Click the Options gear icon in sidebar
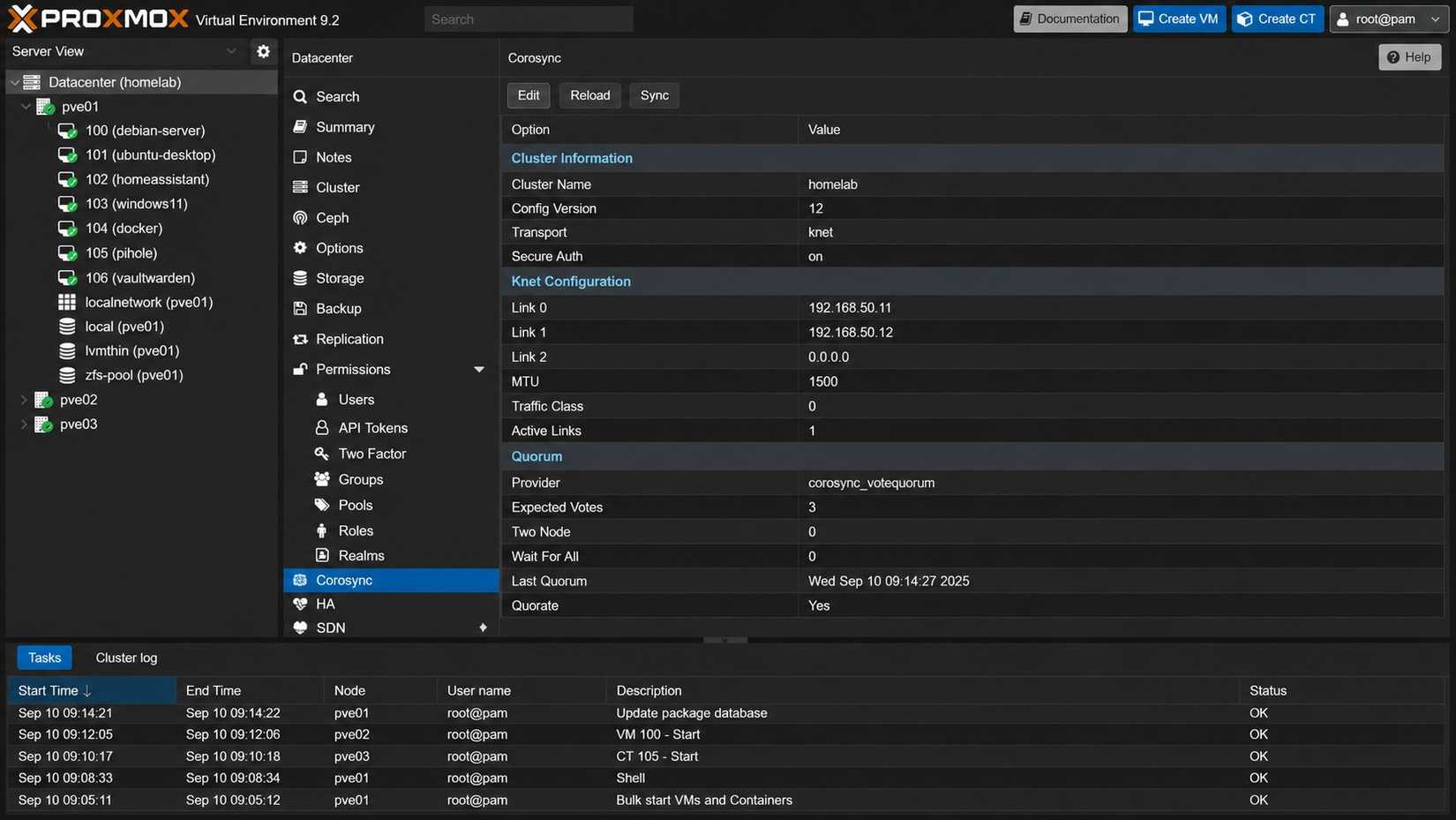 300,248
